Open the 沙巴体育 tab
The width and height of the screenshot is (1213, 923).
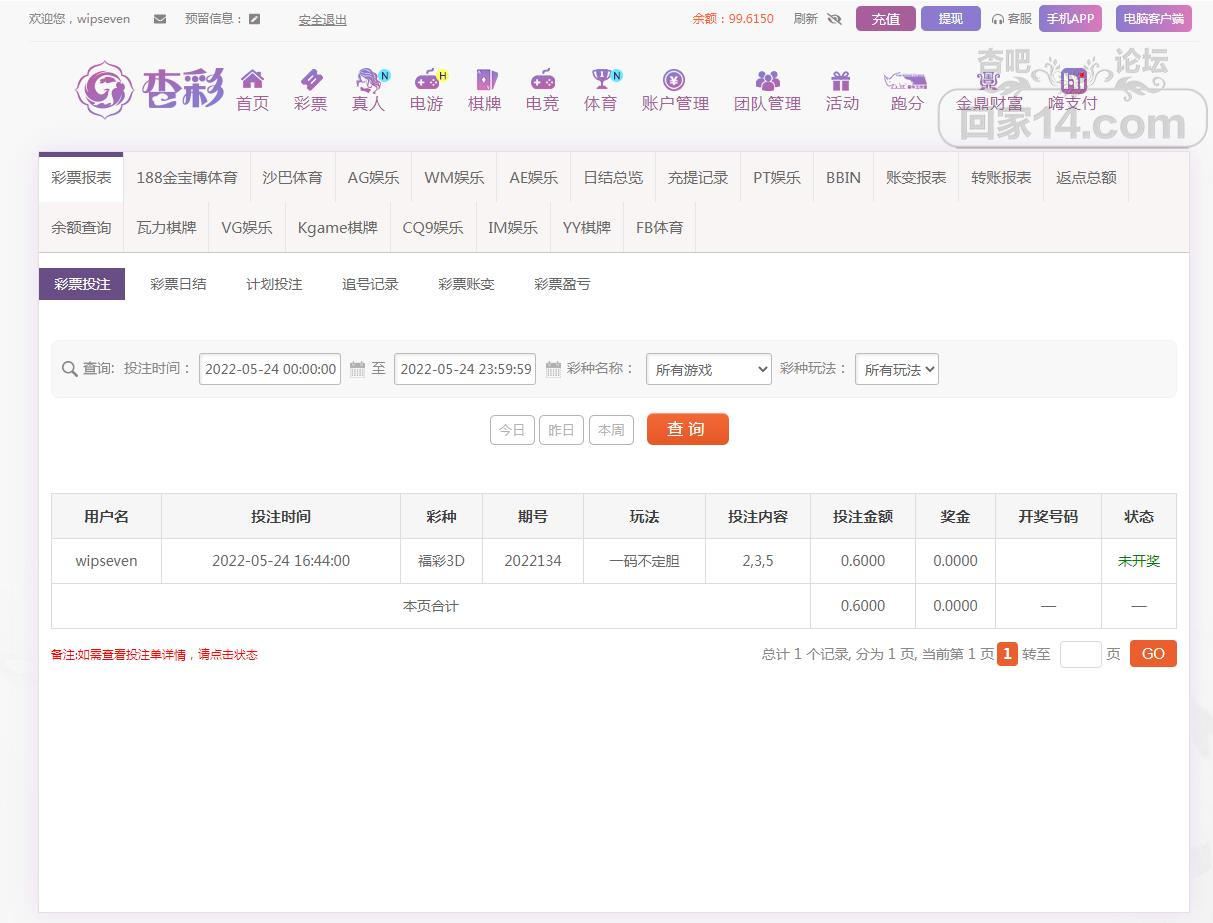[292, 177]
